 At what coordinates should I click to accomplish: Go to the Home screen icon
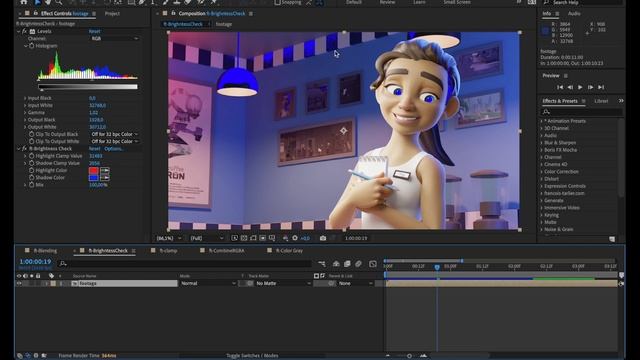pos(24,2)
